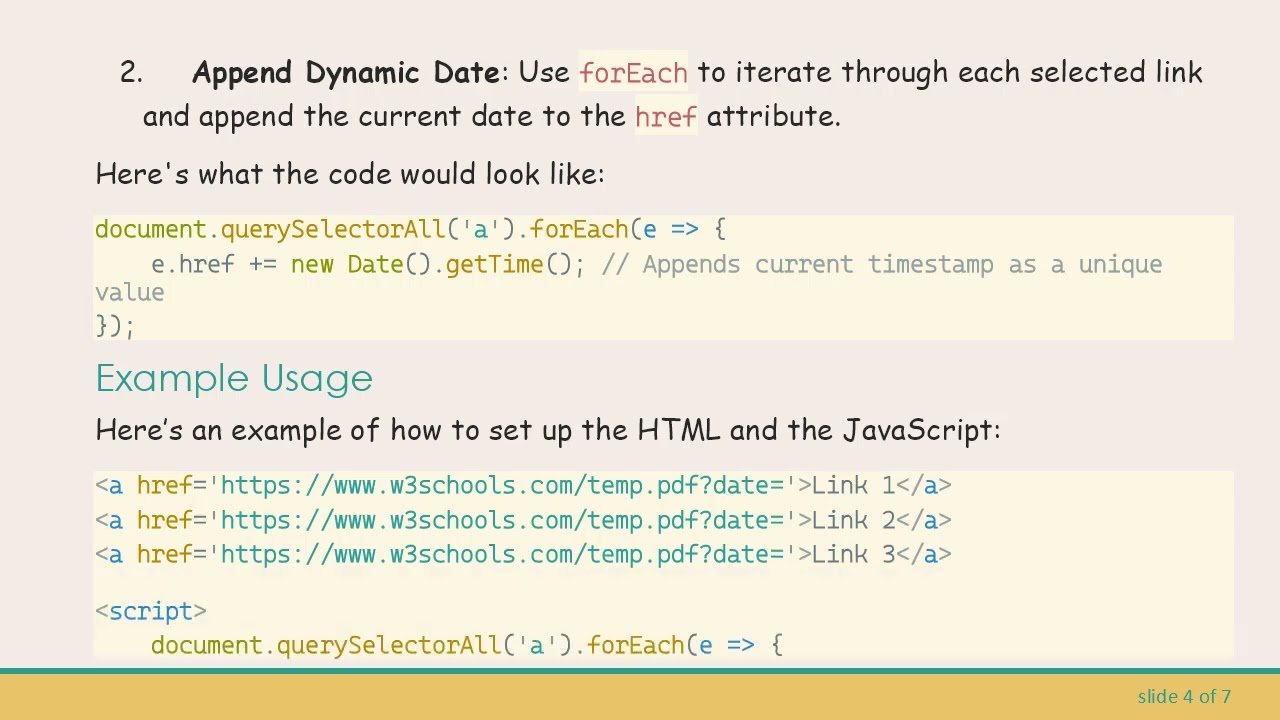Screen dimensions: 1280x720
Task: Click the word 'value' on the wrapped comment line
Action: 130,292
